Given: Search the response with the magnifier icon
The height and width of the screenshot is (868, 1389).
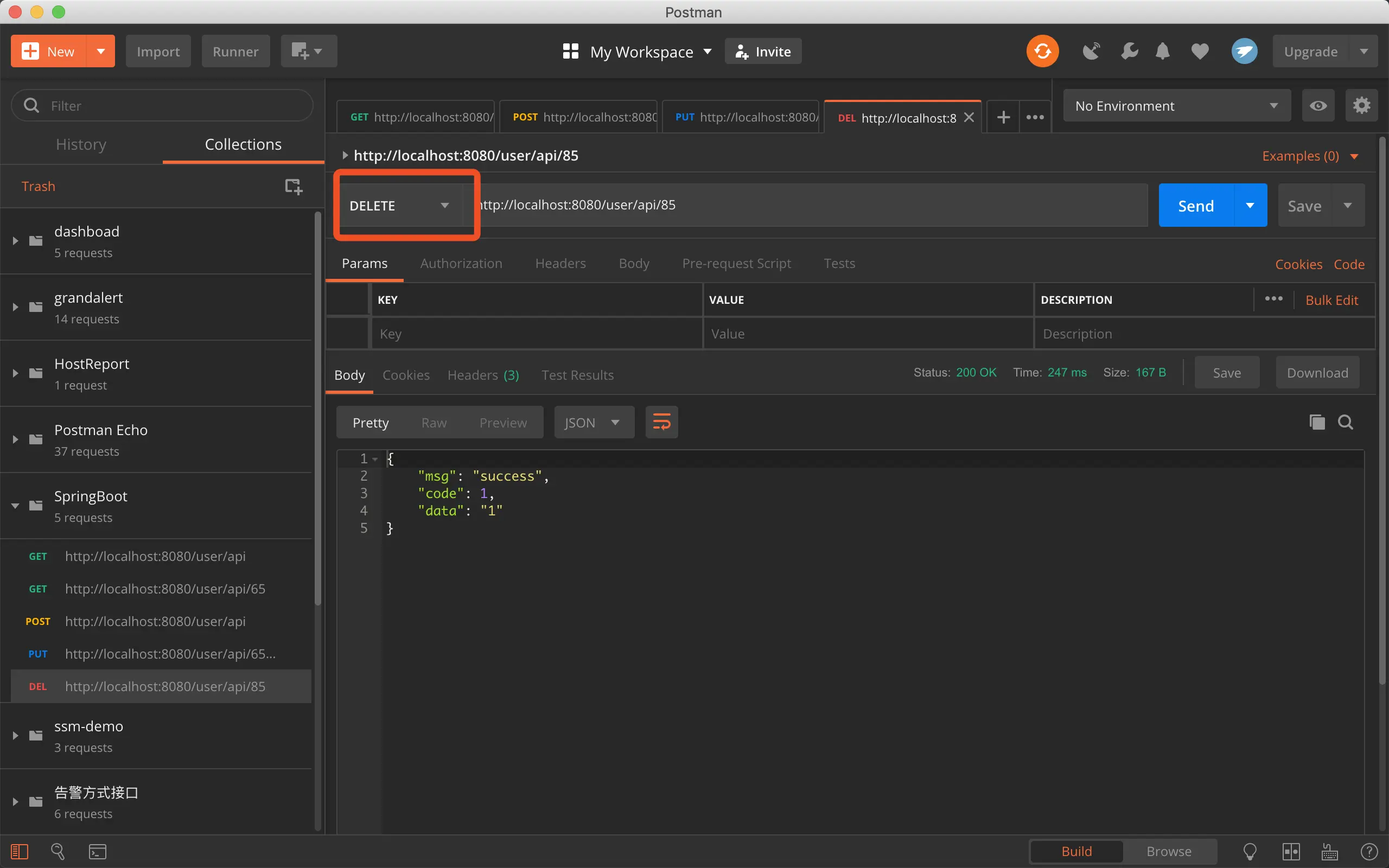Looking at the screenshot, I should coord(1346,423).
